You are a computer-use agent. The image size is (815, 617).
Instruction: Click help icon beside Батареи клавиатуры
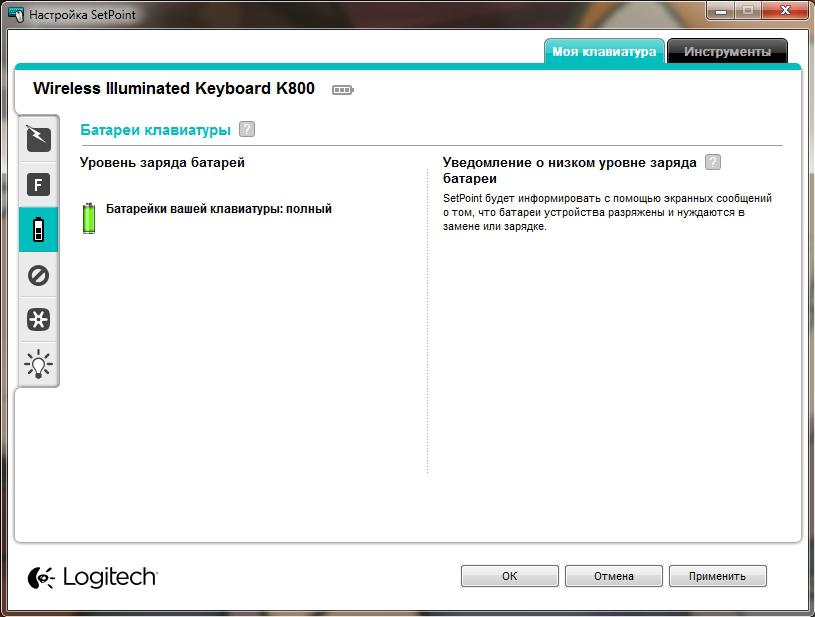247,129
